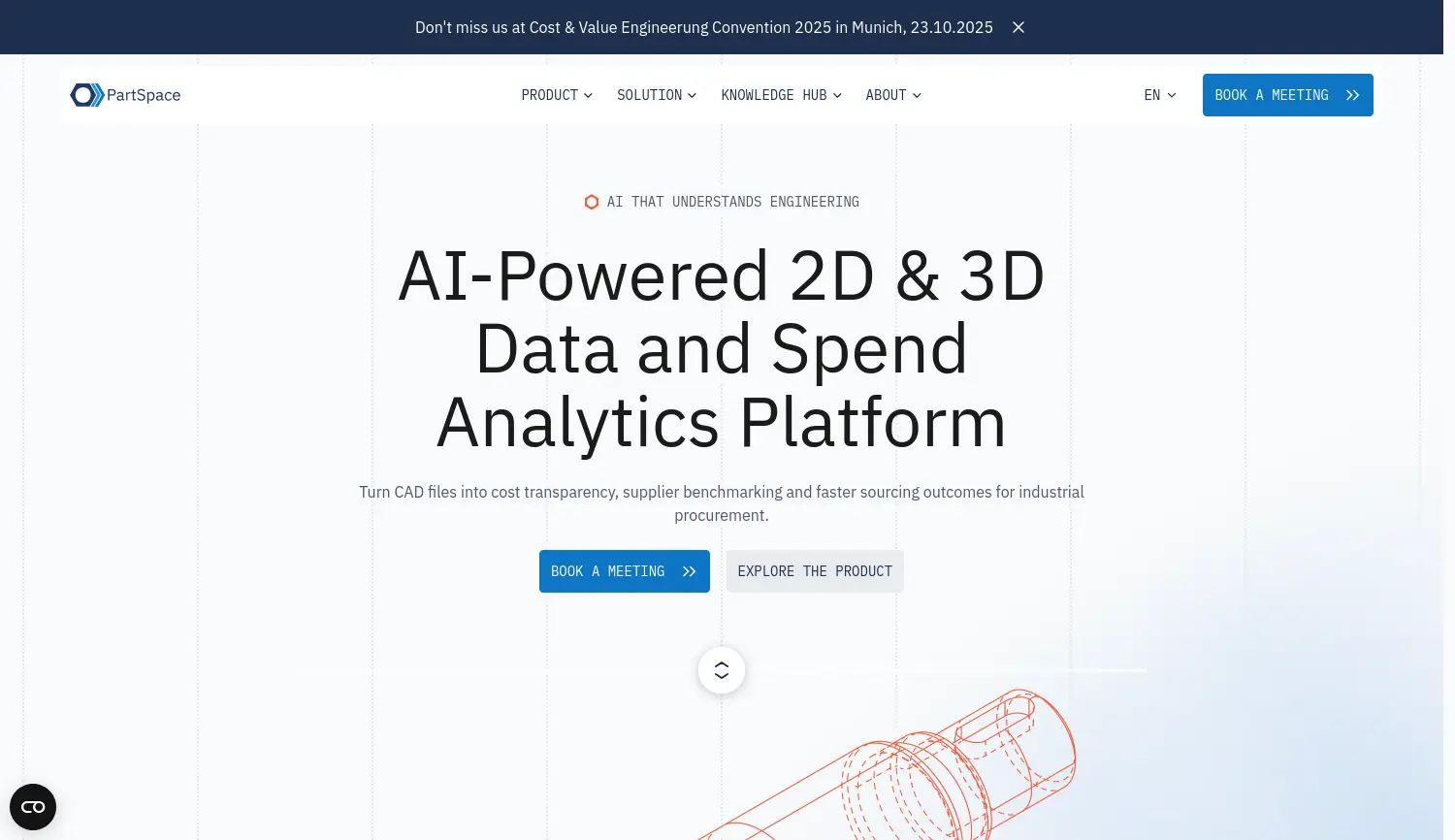
Task: Click Book a Meeting in the top navigation
Action: tap(1271, 95)
